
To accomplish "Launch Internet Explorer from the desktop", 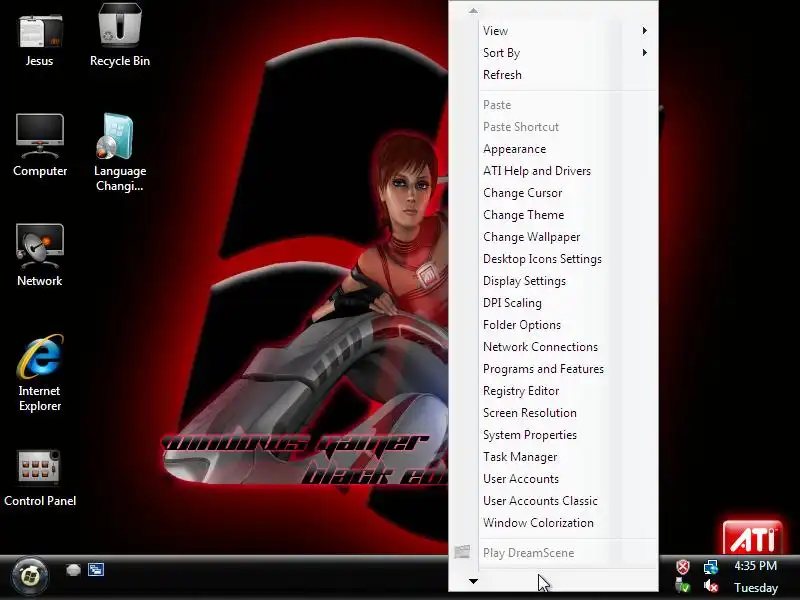I will (40, 372).
